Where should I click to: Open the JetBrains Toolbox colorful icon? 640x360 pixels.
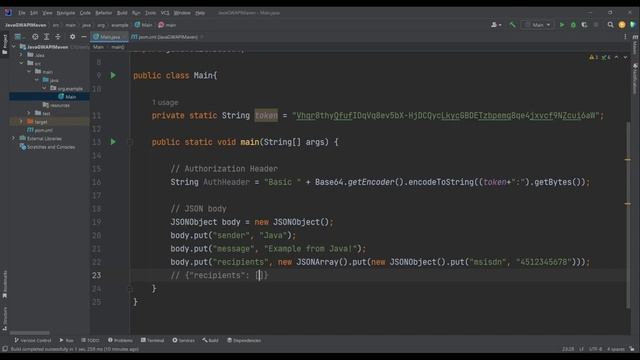pyautogui.click(x=633, y=25)
